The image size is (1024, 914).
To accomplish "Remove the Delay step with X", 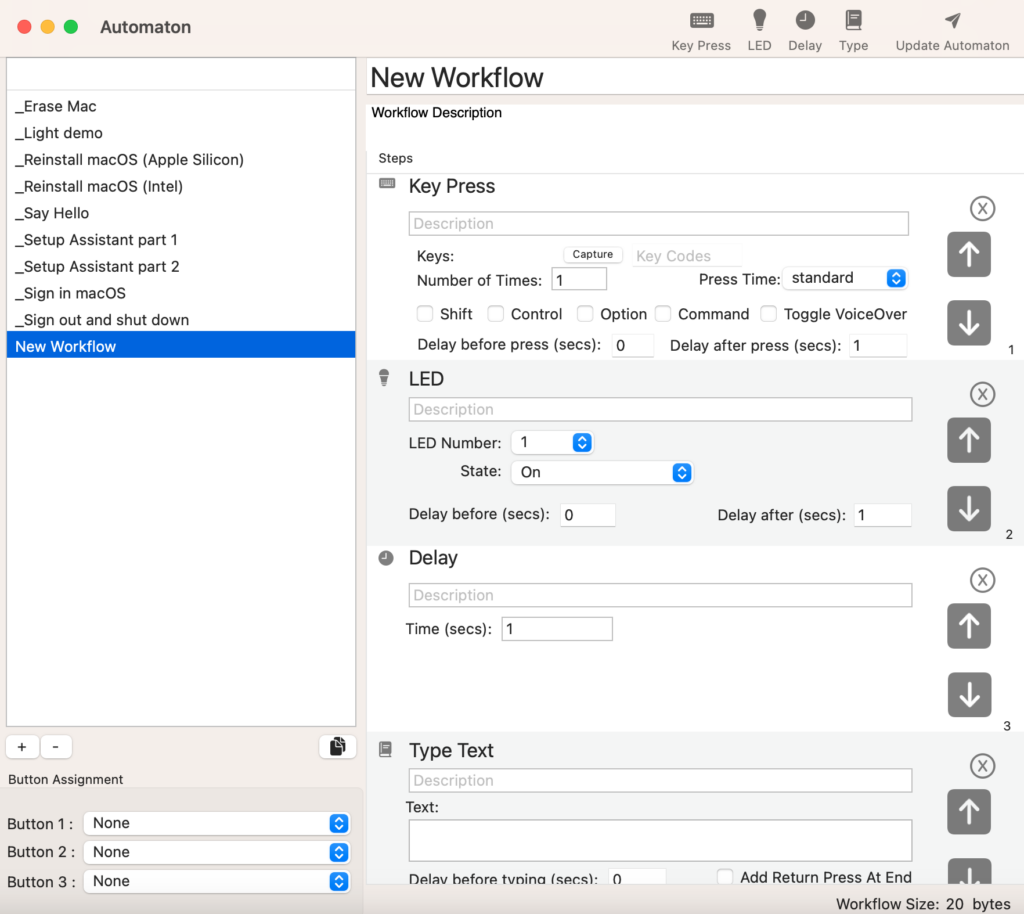I will tap(982, 580).
